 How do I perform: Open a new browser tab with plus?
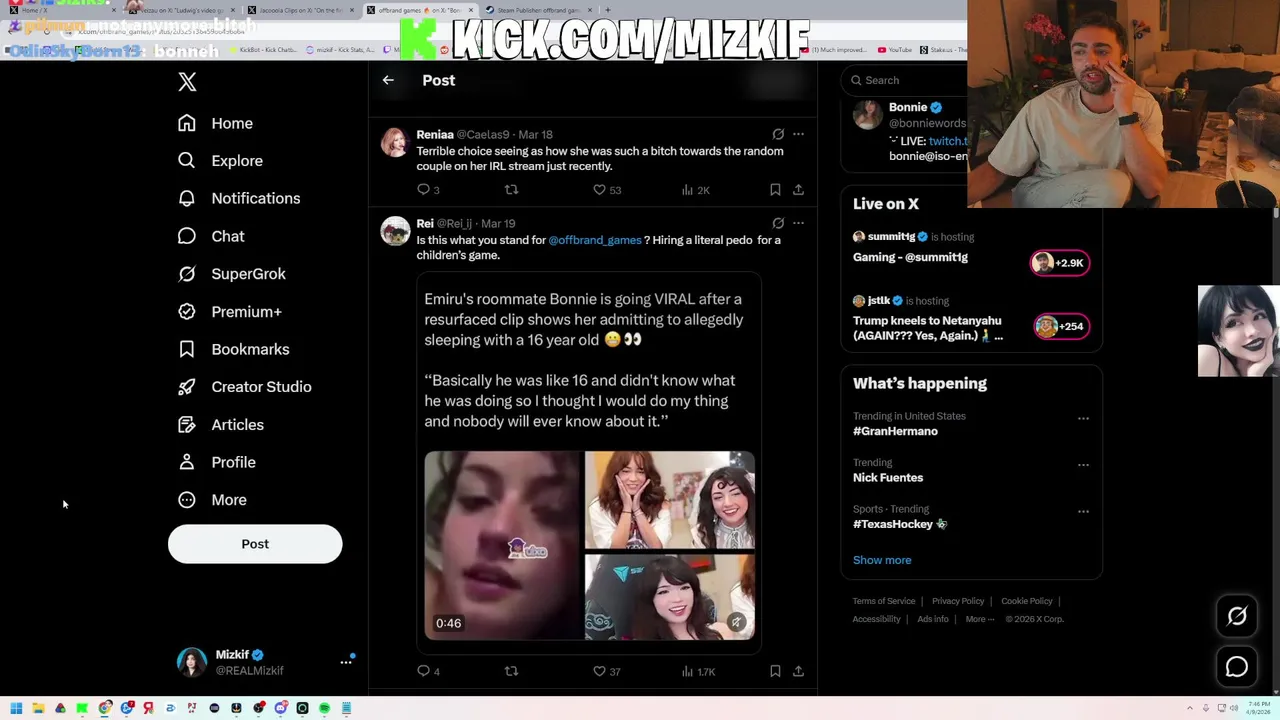tap(607, 10)
